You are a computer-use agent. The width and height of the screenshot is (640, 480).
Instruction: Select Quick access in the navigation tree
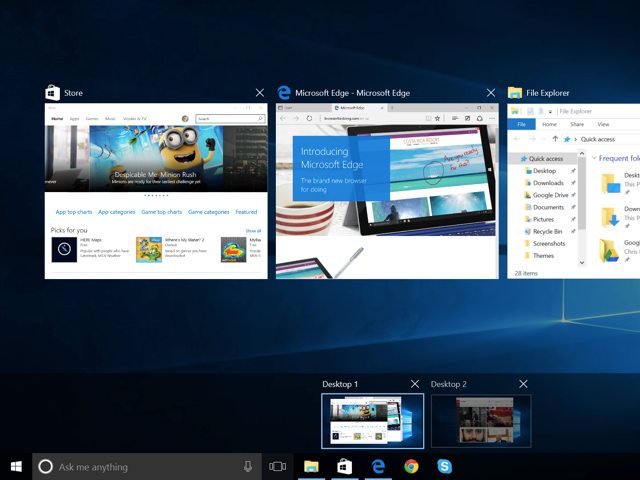tap(543, 158)
